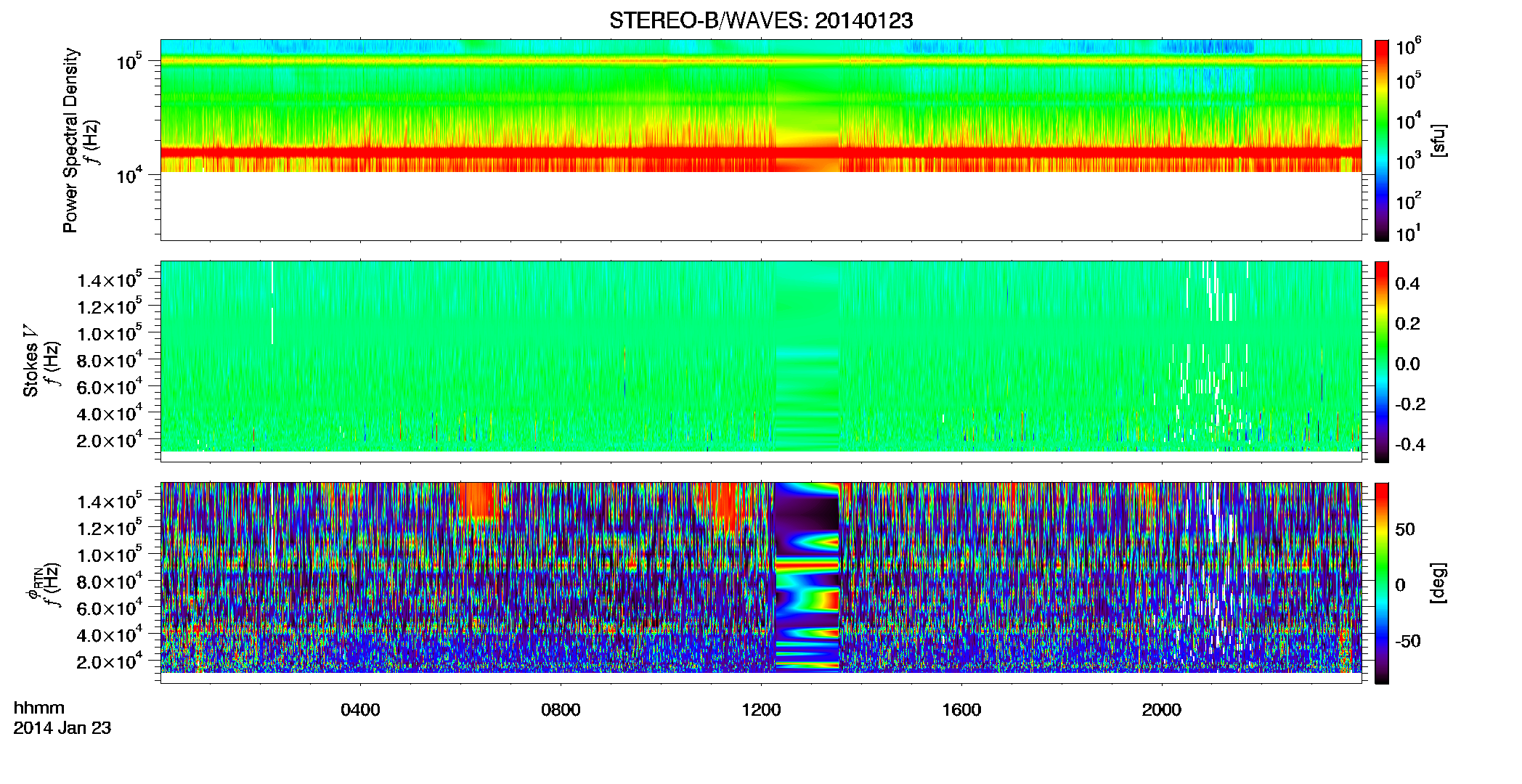The image size is (1522, 784).
Task: Click the 1.4×10^5 tick in the Stokes V panel
Action: coord(110,279)
